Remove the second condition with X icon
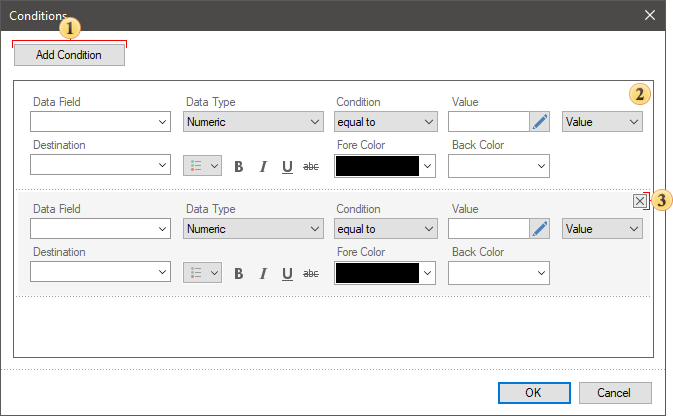The image size is (673, 416). point(640,201)
